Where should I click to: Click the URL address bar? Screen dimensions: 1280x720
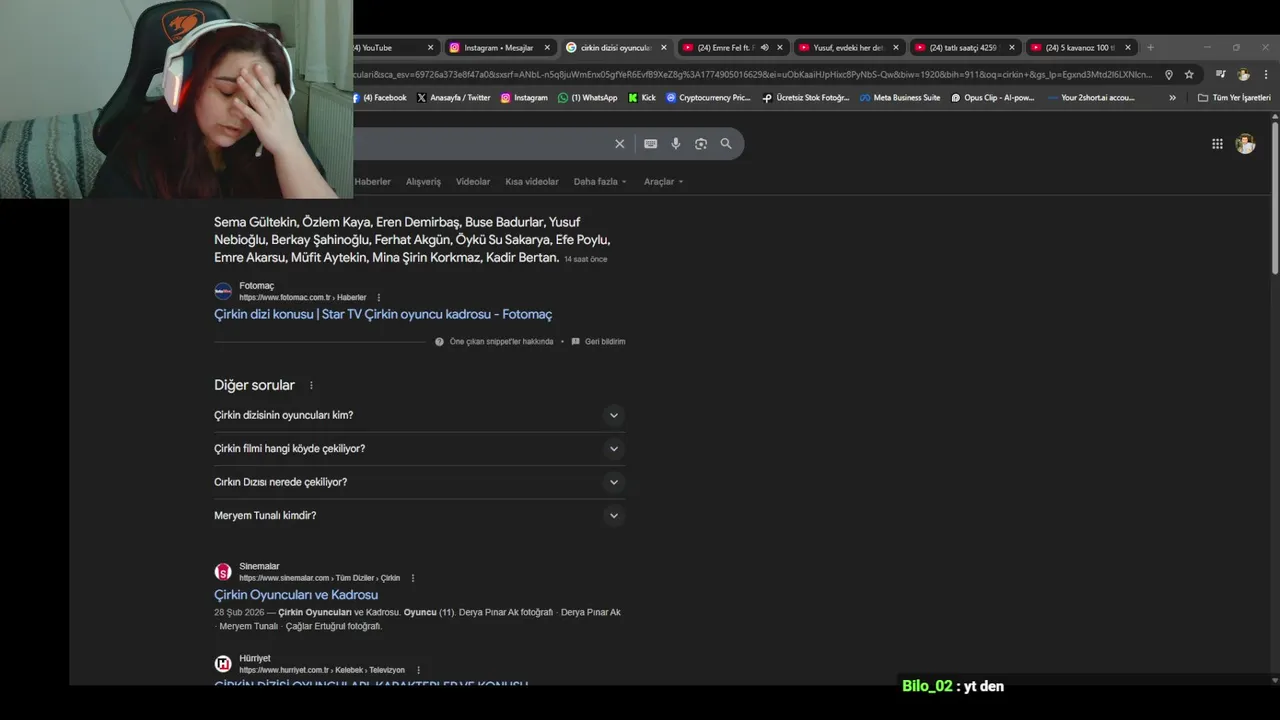755,74
